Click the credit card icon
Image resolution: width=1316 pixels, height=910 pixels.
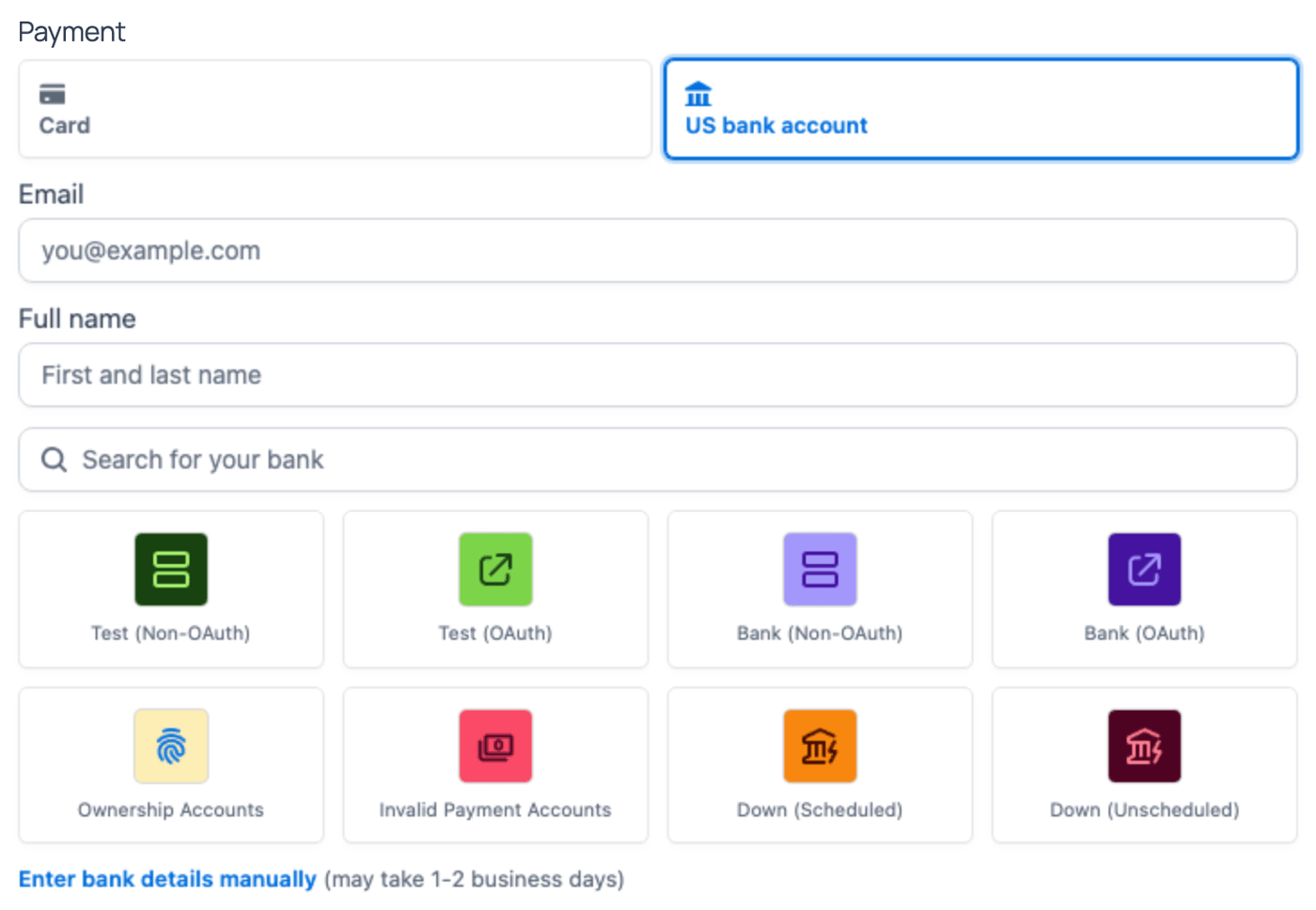click(x=53, y=94)
